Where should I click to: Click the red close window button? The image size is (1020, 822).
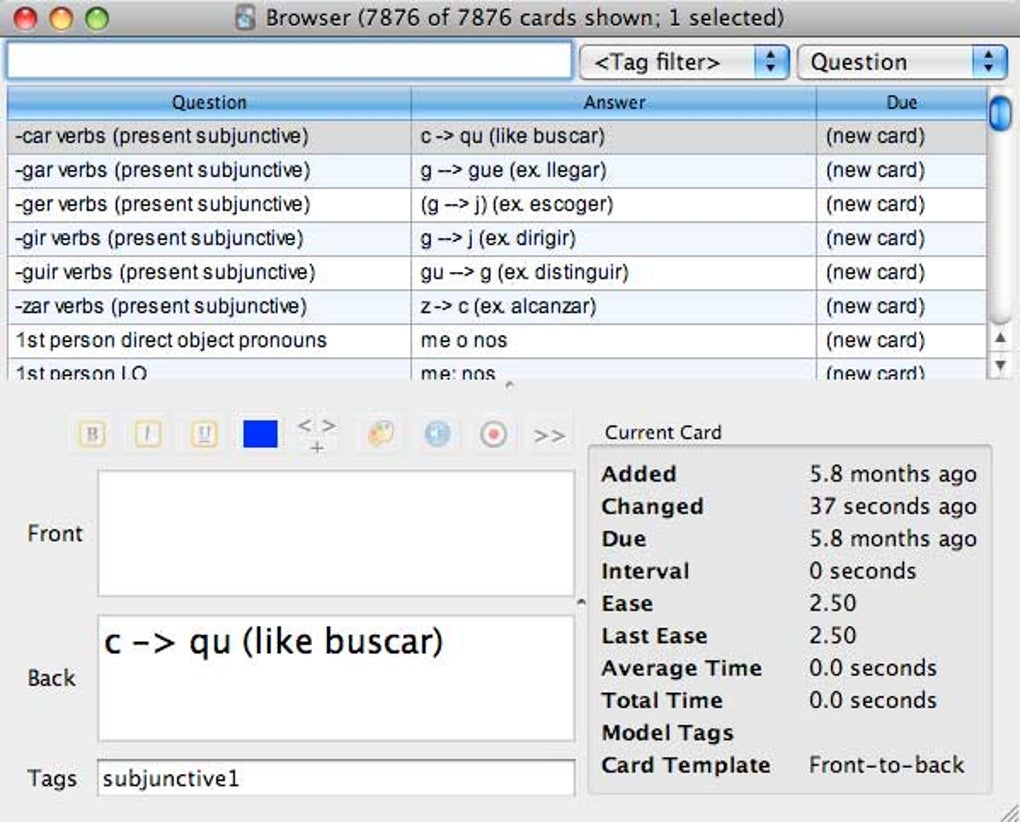[x=25, y=18]
